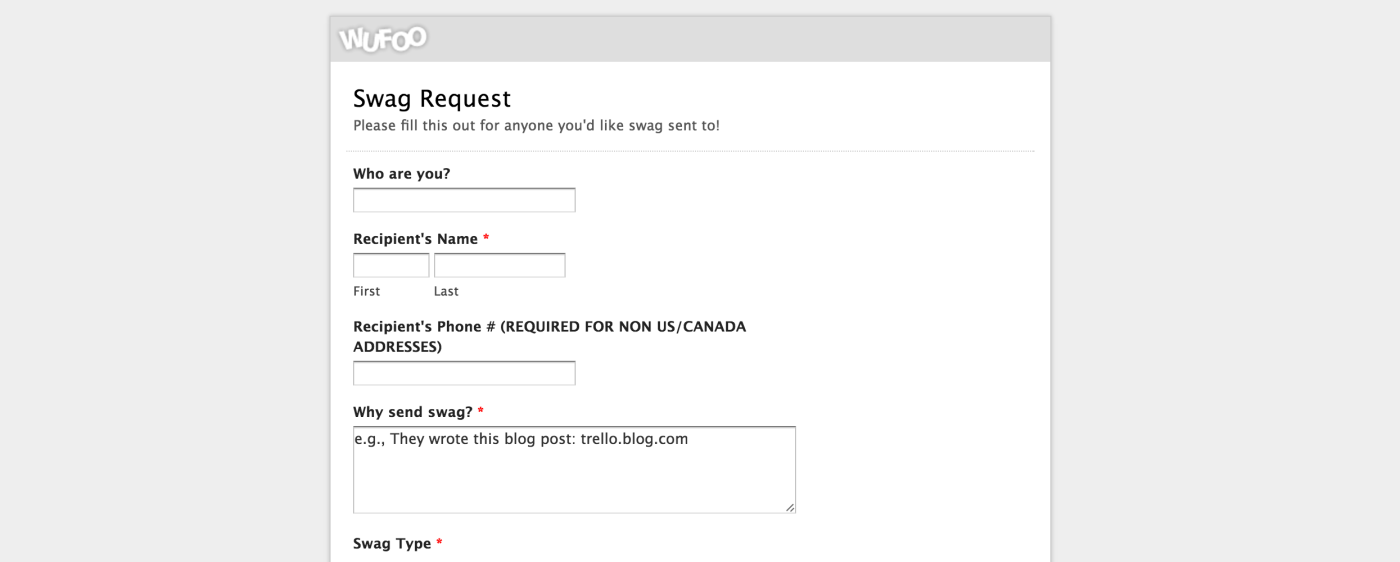Click the "Recipient's Name" label

(x=415, y=239)
